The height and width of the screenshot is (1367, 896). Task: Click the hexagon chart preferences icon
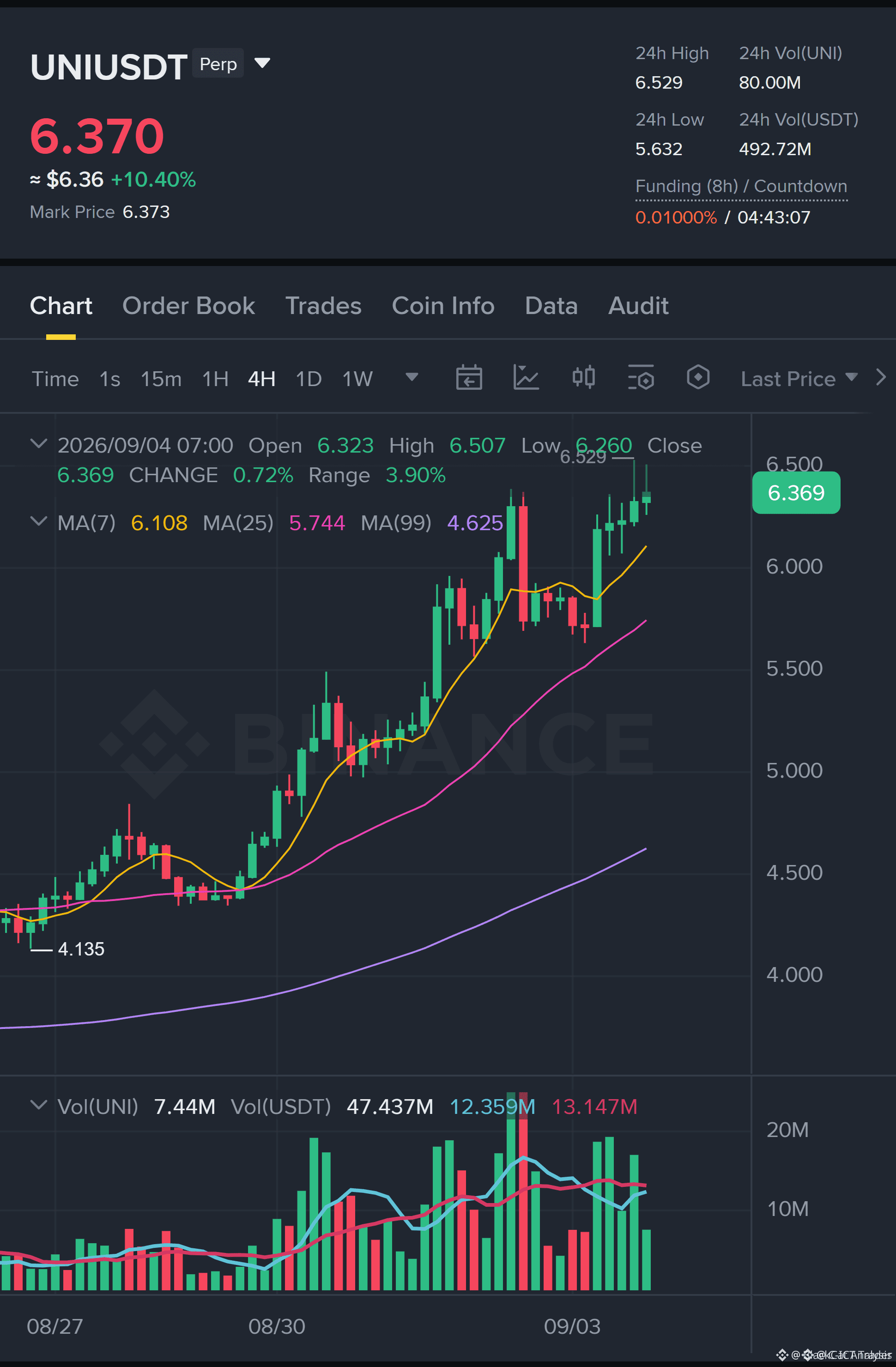[x=698, y=378]
